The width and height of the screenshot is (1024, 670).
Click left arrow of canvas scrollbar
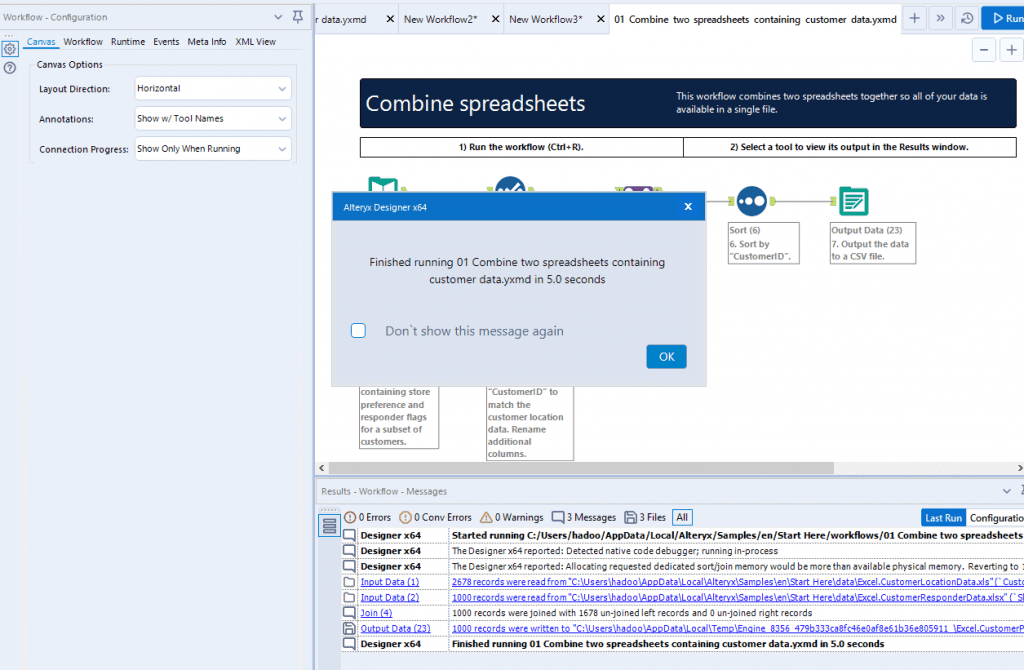point(321,468)
